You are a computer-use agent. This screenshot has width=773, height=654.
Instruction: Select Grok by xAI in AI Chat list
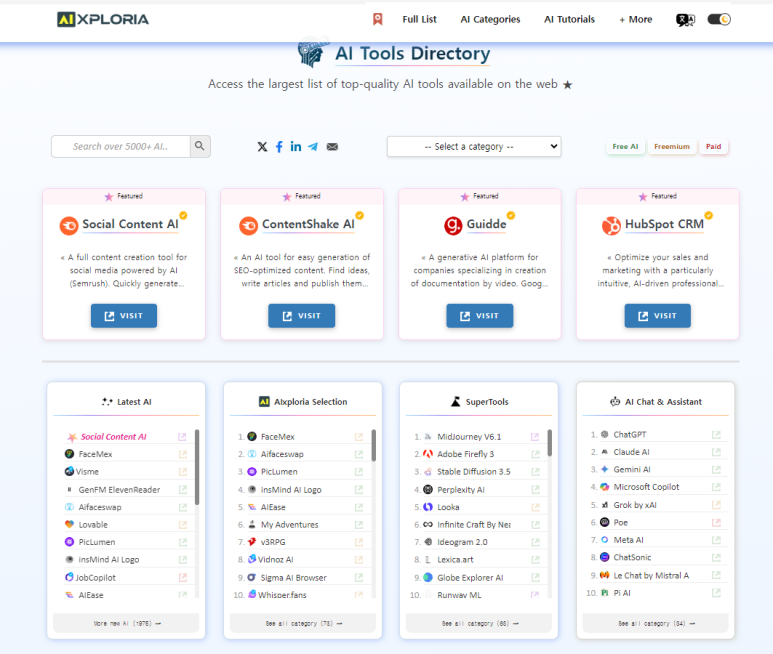635,505
